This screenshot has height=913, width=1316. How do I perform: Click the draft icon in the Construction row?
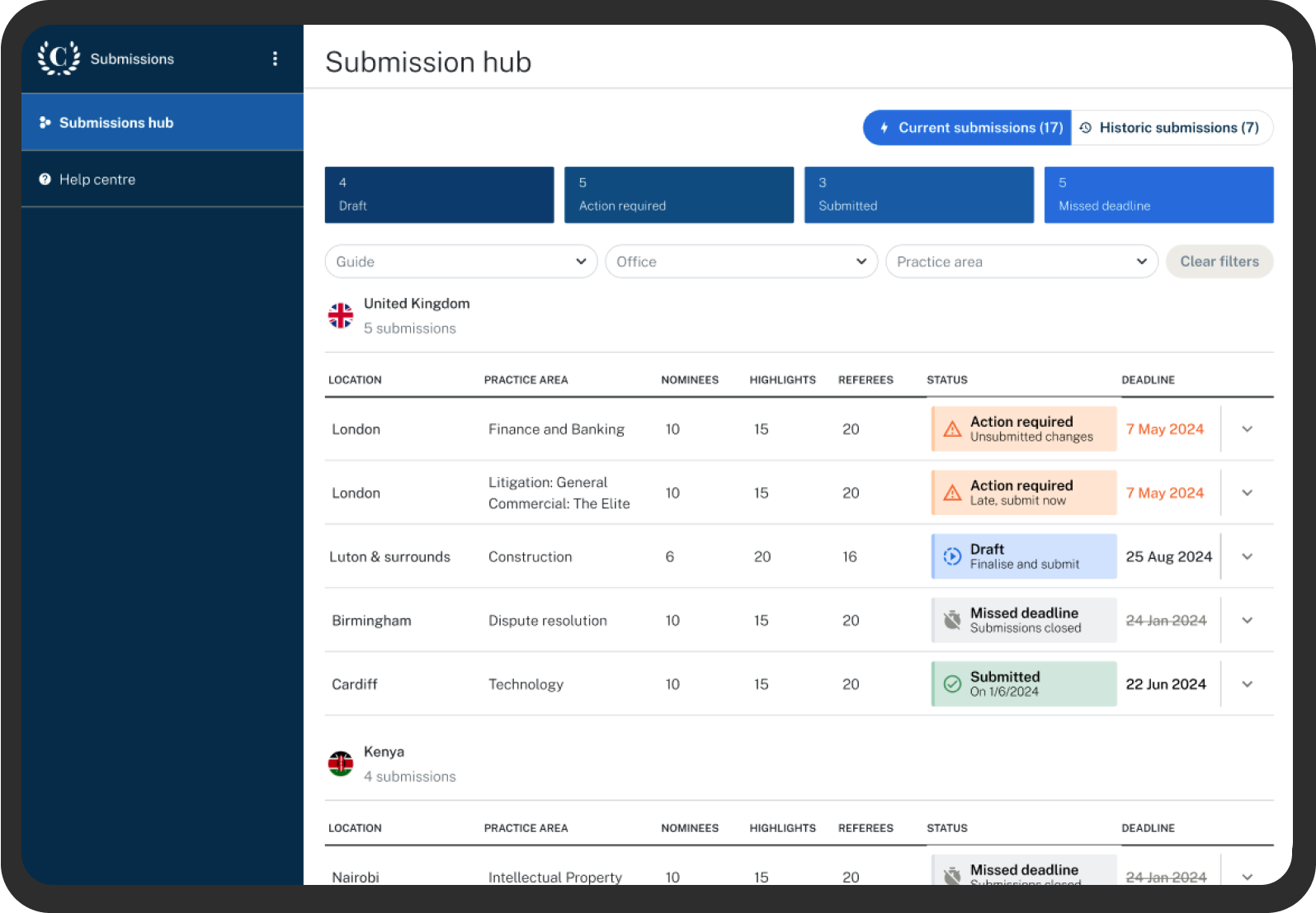pos(952,556)
